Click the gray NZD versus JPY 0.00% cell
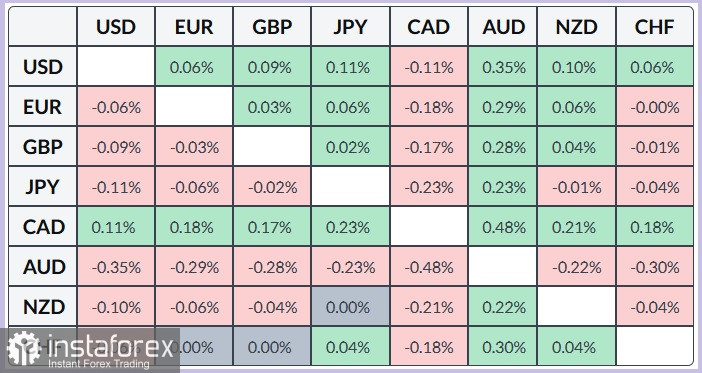This screenshot has height=373, width=702. click(x=351, y=307)
